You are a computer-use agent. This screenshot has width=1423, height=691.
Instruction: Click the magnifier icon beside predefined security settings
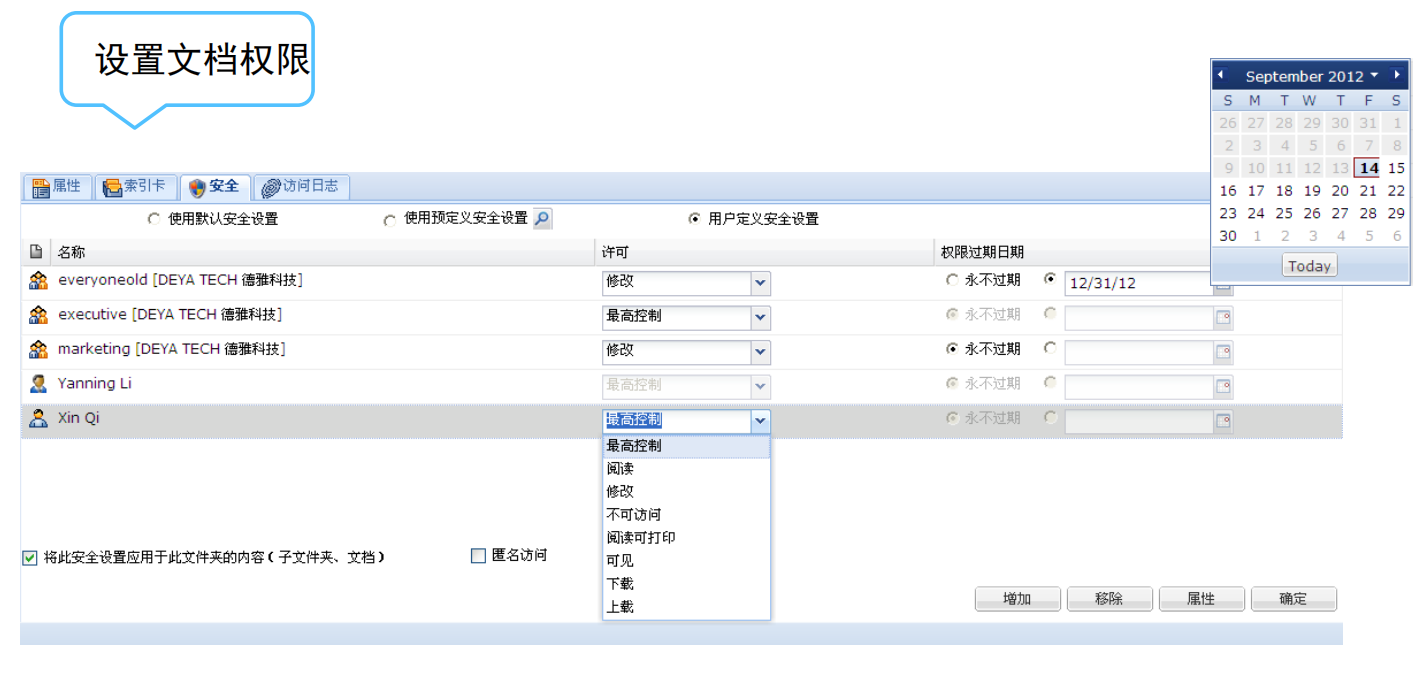[542, 219]
